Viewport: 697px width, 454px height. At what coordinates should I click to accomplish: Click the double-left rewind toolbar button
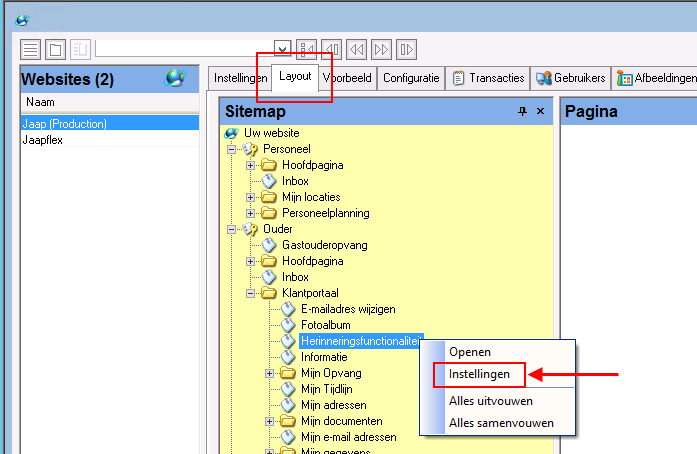pyautogui.click(x=357, y=49)
